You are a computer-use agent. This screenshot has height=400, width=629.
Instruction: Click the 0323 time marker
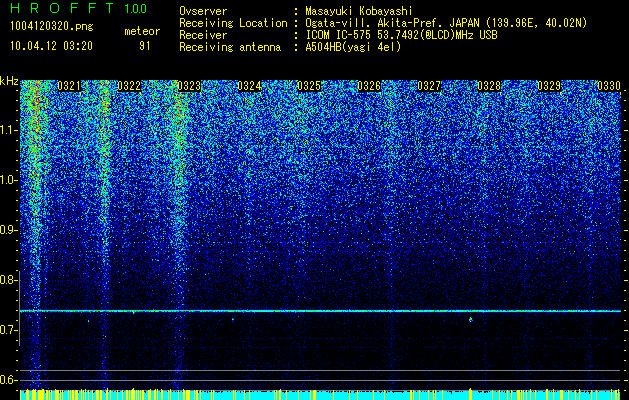pos(189,86)
